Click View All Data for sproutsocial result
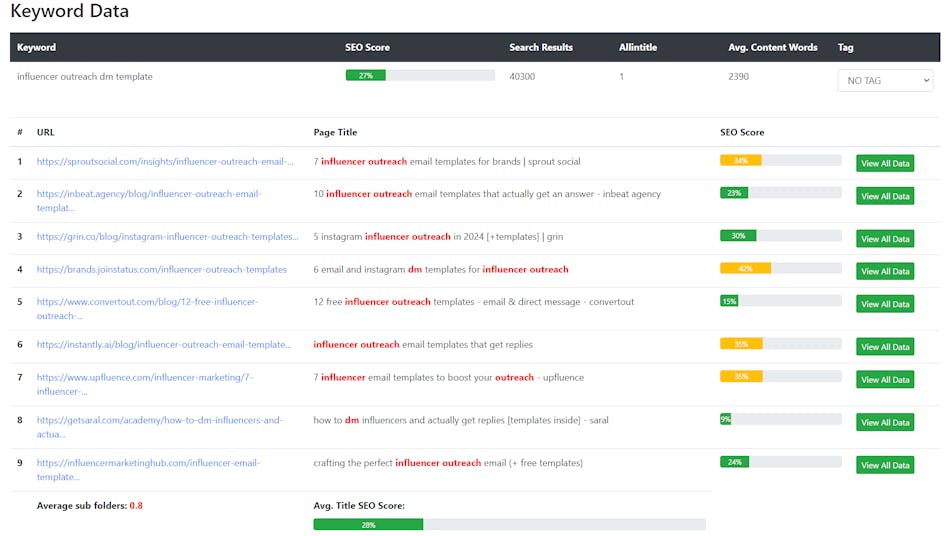Image resolution: width=950 pixels, height=536 pixels. [884, 164]
